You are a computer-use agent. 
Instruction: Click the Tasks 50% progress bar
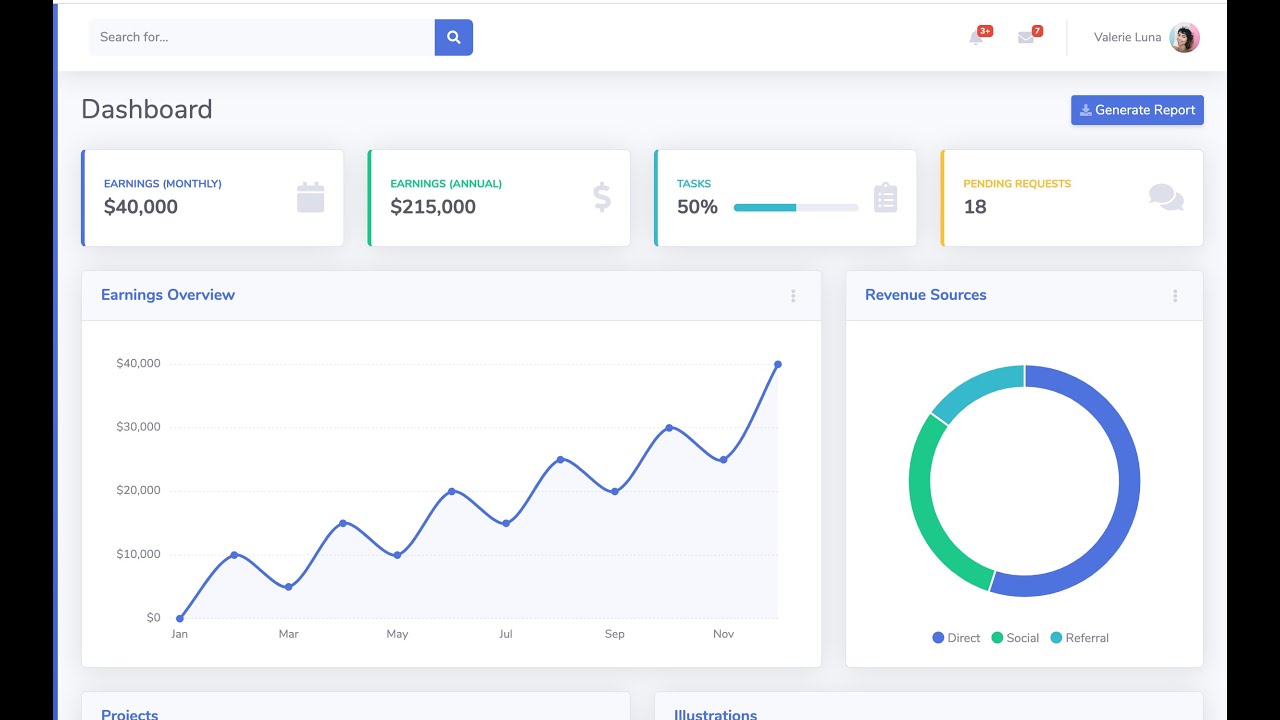tap(796, 208)
